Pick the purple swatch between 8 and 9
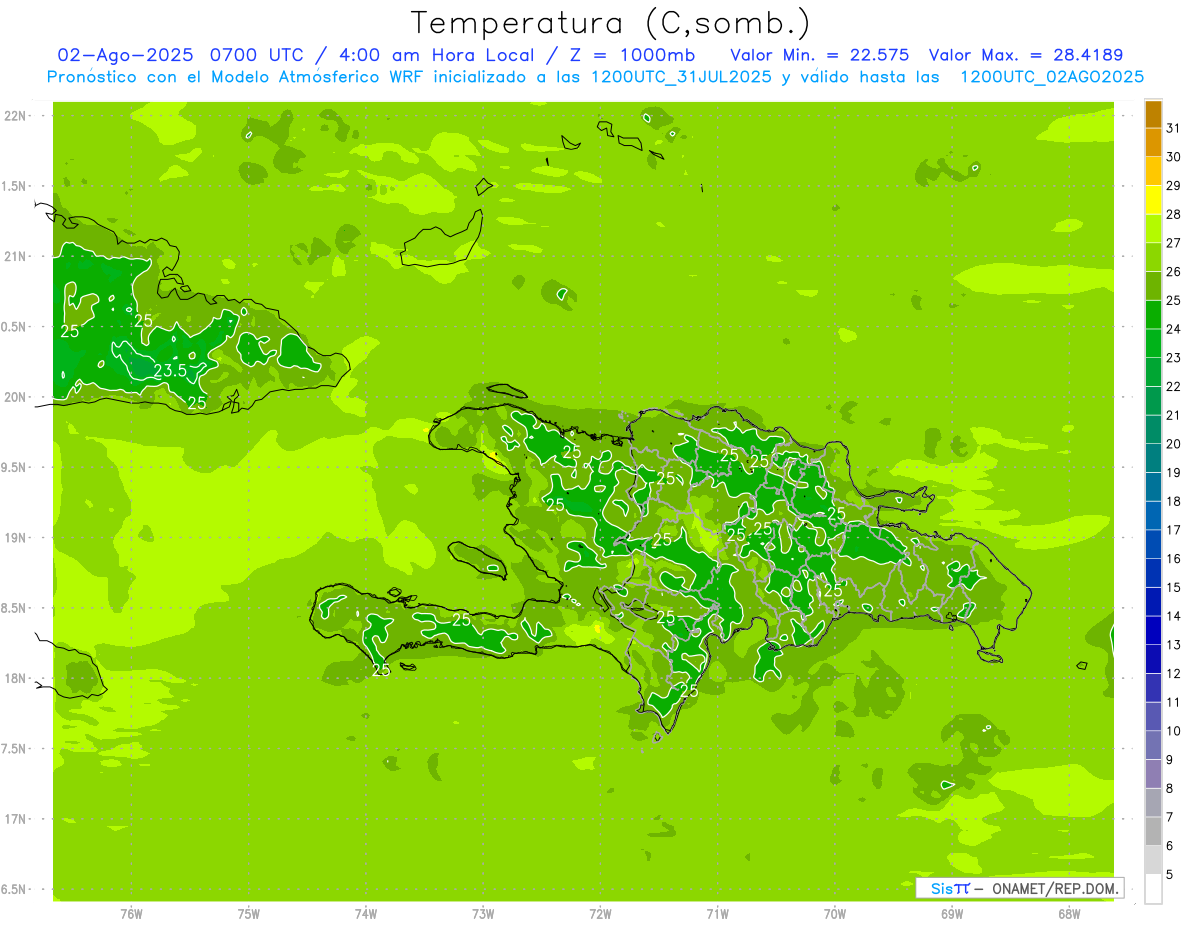The width and height of the screenshot is (1200, 927). pos(1153,774)
